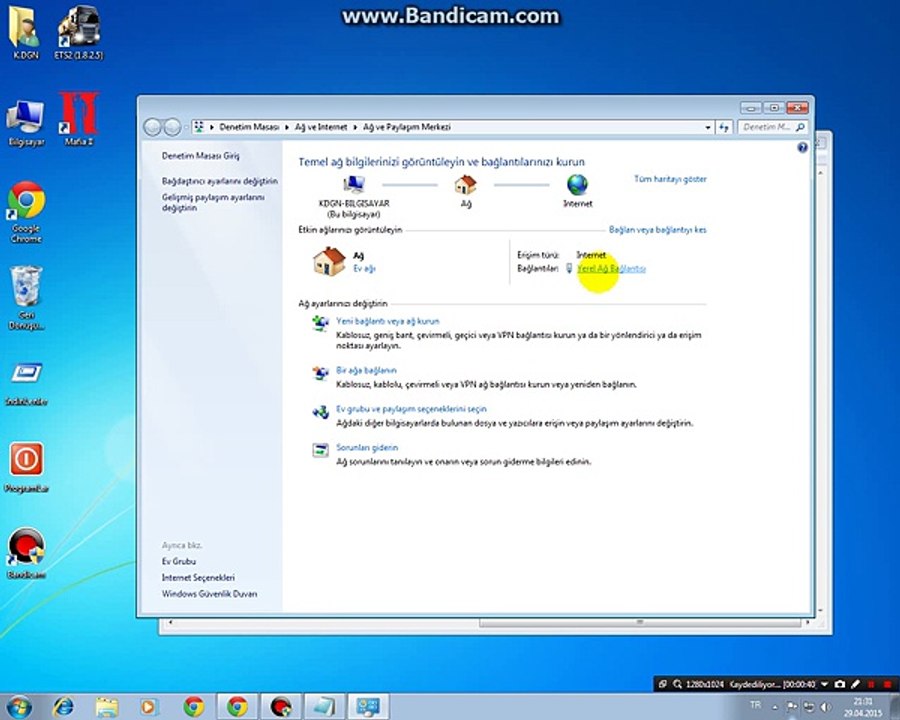Switch to Bandicam taskbar window
This screenshot has width=900, height=720.
point(281,706)
